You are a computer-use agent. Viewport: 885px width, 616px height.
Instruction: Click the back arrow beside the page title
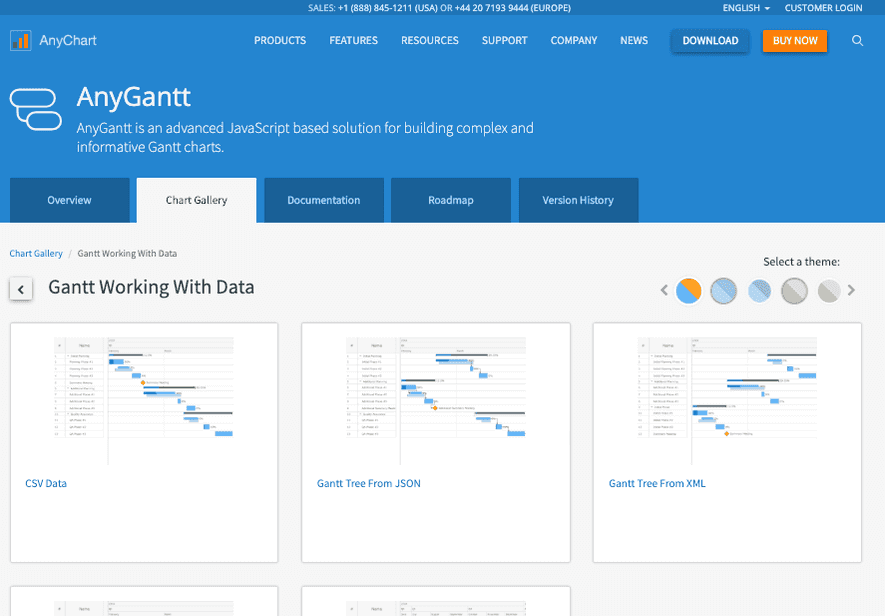coord(21,288)
